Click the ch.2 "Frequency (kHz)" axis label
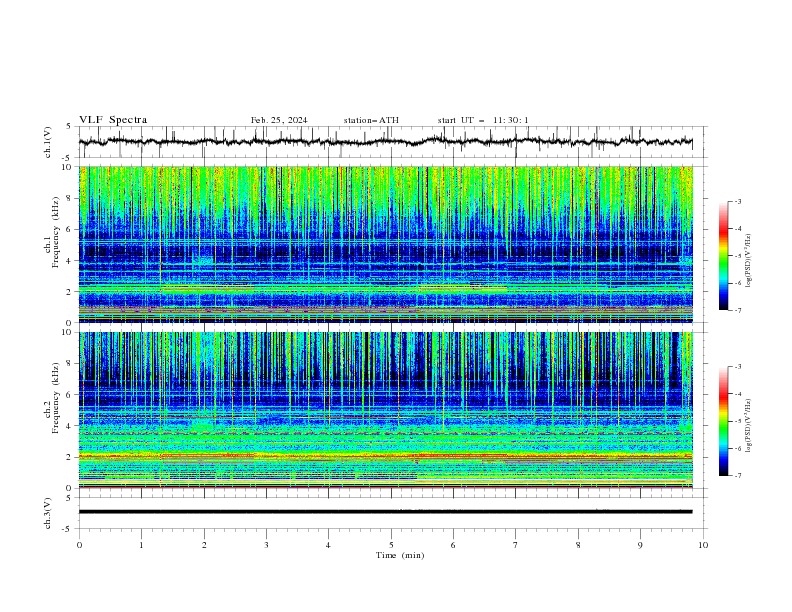 [x=55, y=397]
